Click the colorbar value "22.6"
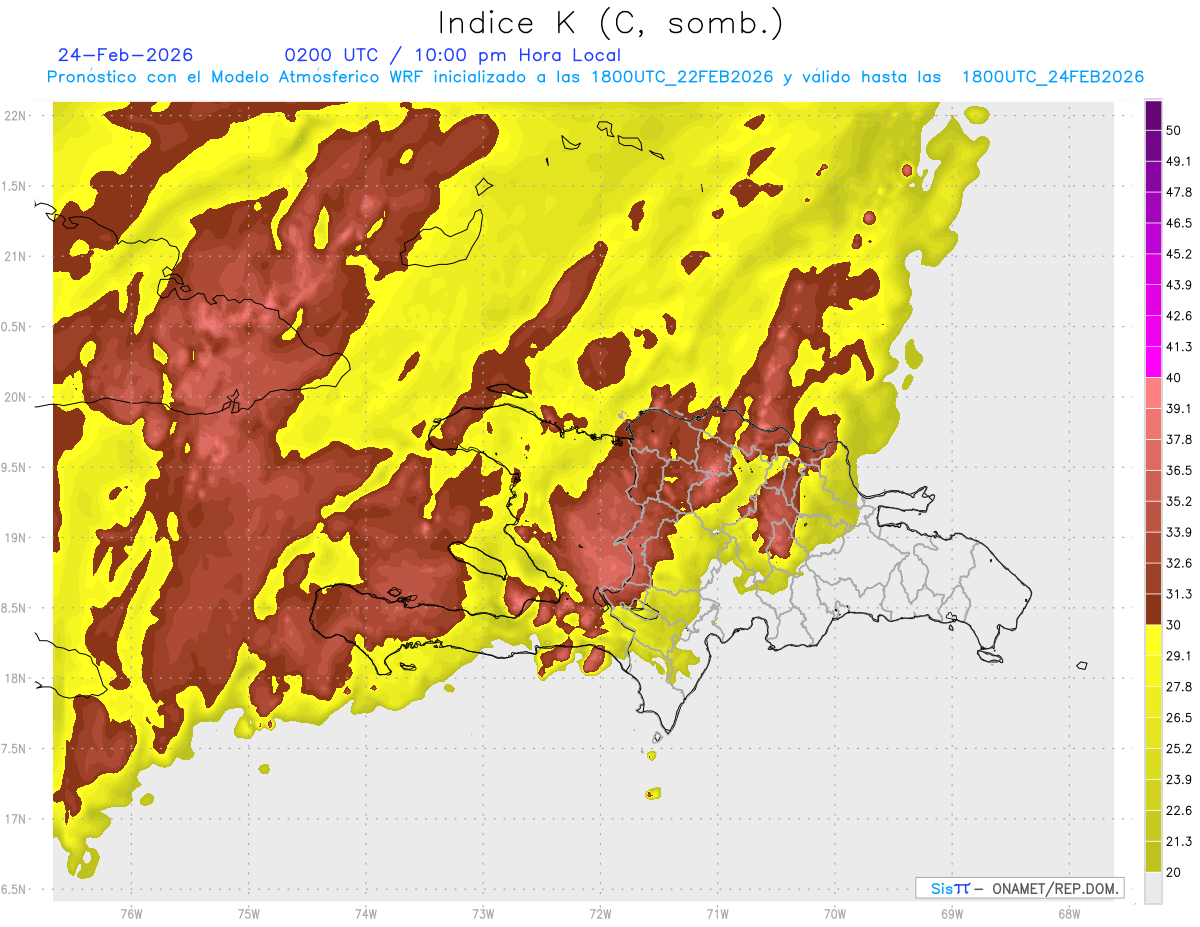Screen dimensions: 1200x927 1179,810
